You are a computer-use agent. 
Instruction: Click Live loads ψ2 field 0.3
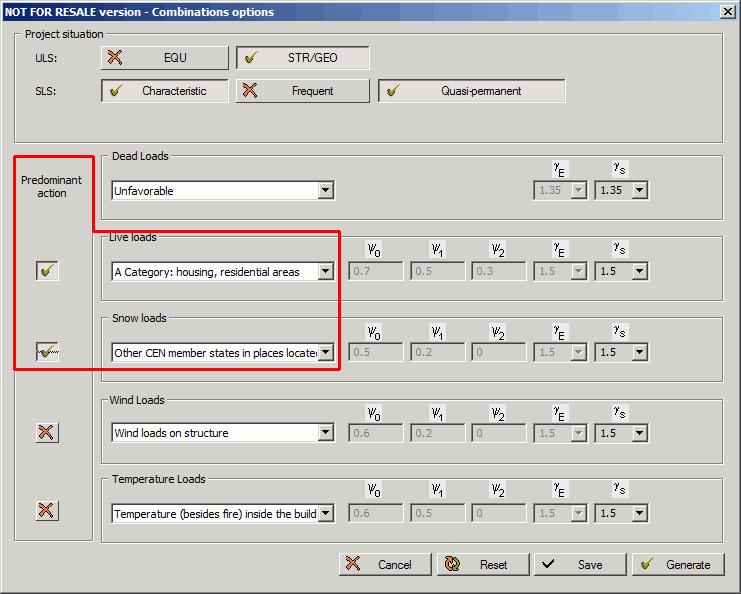click(499, 271)
